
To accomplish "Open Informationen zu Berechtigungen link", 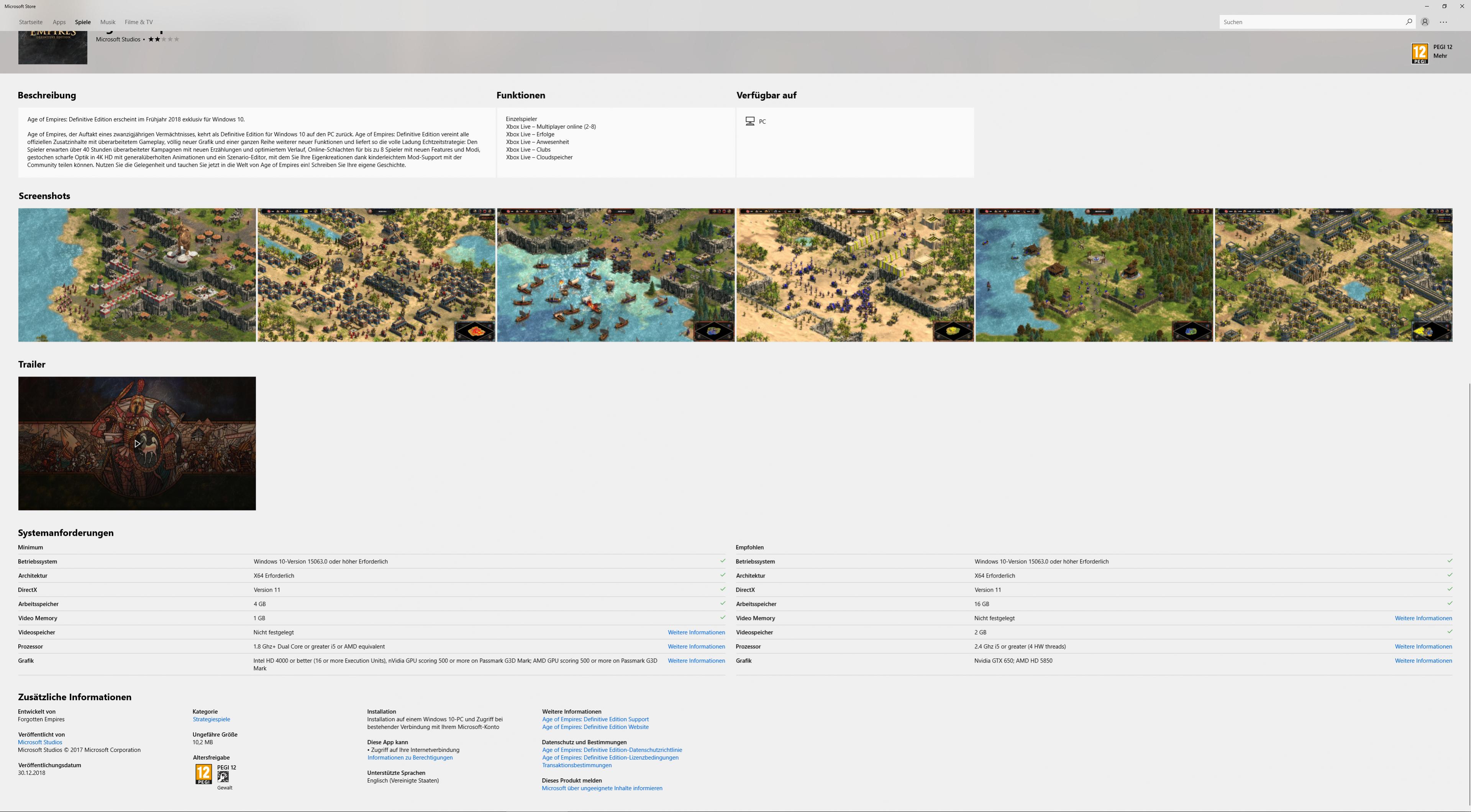I will [x=410, y=758].
